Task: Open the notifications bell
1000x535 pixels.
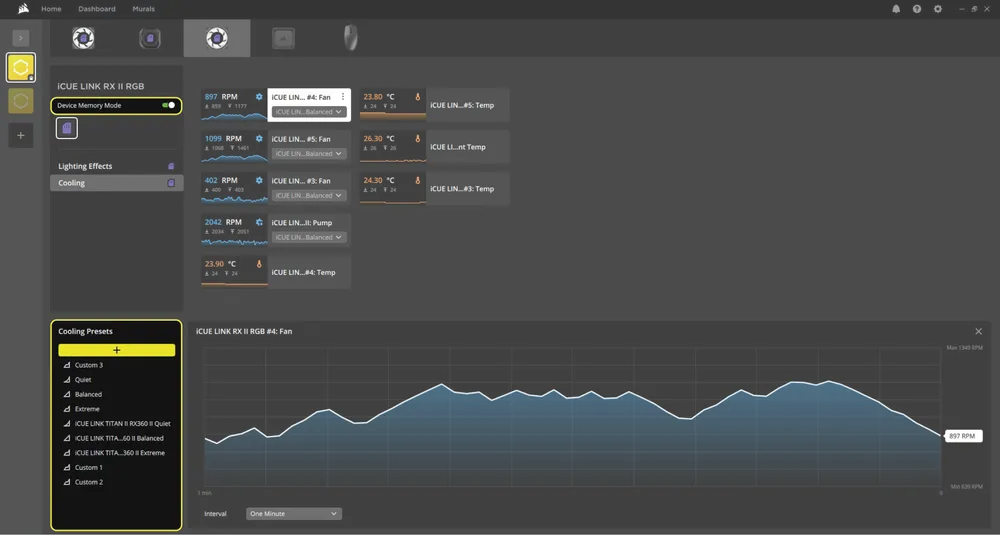Action: pos(896,9)
